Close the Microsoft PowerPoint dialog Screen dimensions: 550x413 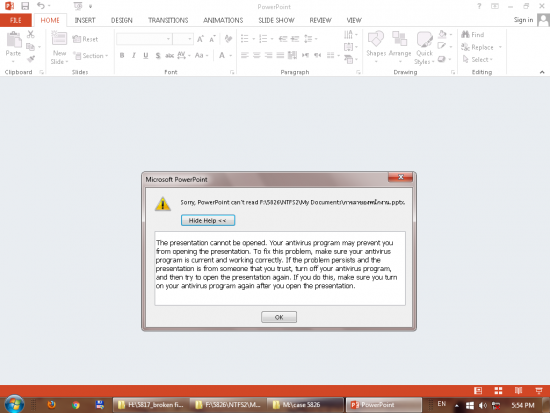(401, 177)
